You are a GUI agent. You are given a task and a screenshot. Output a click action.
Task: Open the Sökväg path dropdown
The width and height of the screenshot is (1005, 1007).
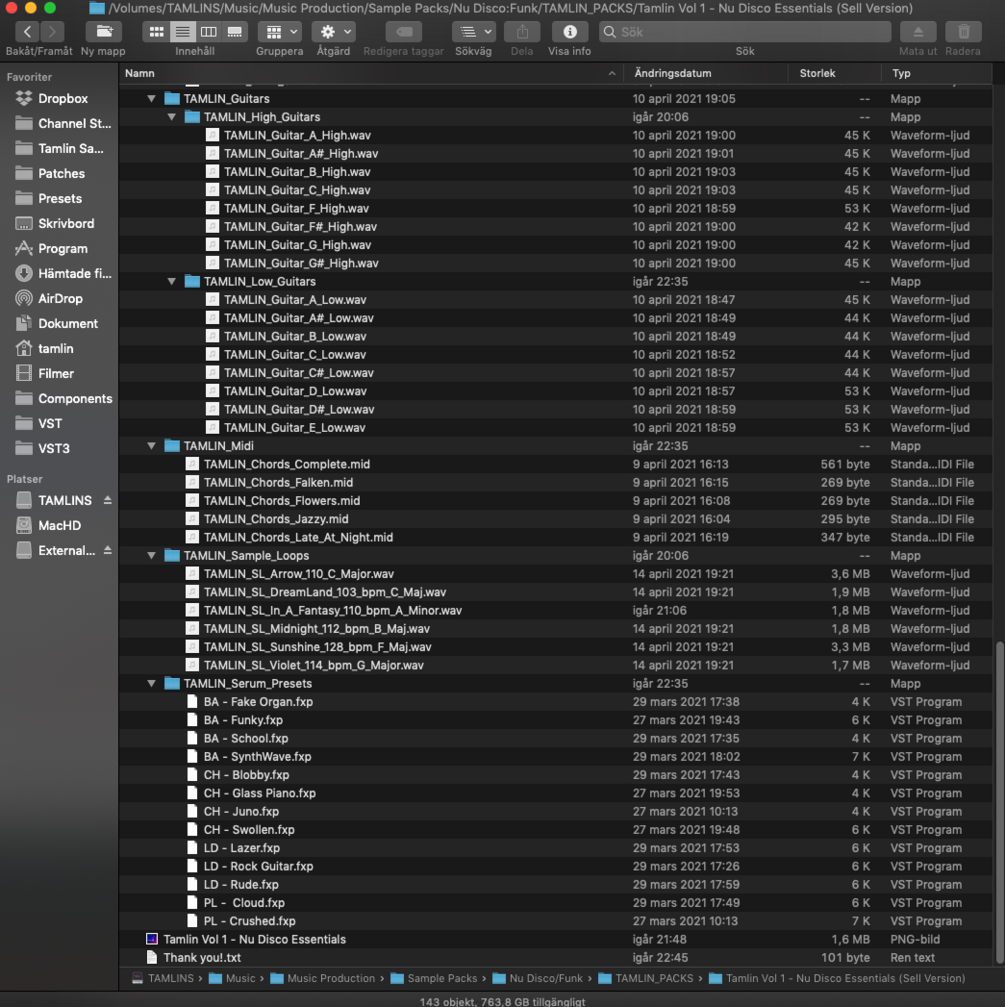[474, 31]
